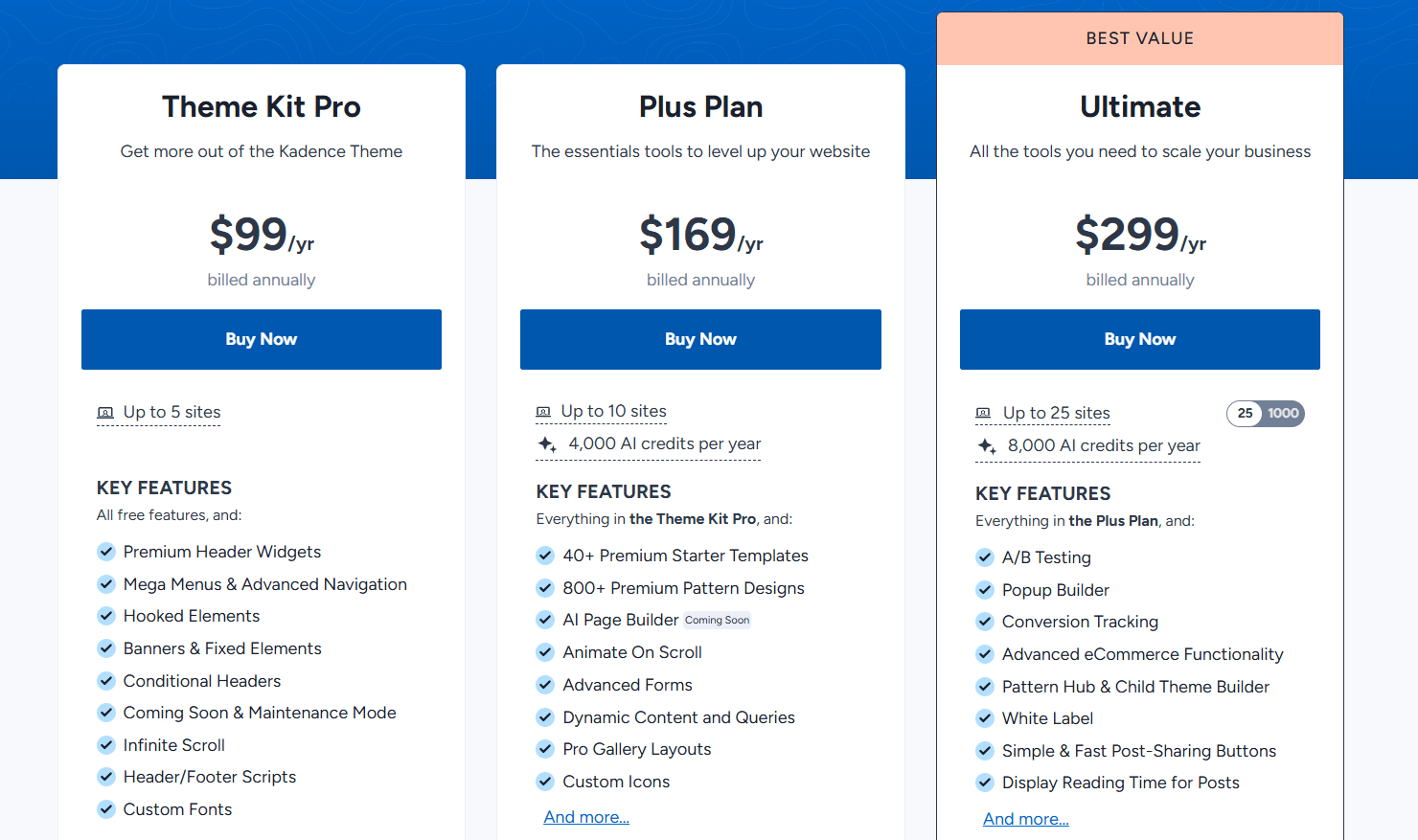Click the checked circle beside "Infinite Scroll"
Viewport: 1418px width, 840px height.
pyautogui.click(x=106, y=744)
